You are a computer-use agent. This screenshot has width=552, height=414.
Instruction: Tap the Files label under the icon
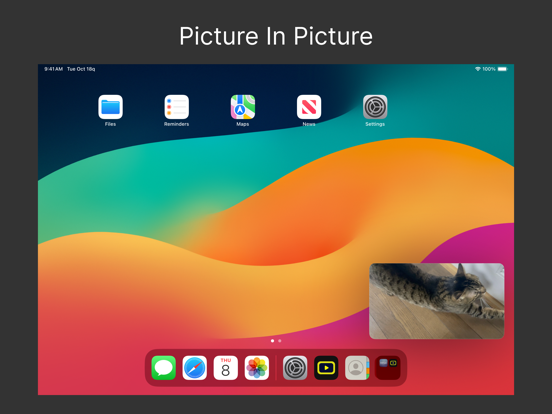point(110,124)
